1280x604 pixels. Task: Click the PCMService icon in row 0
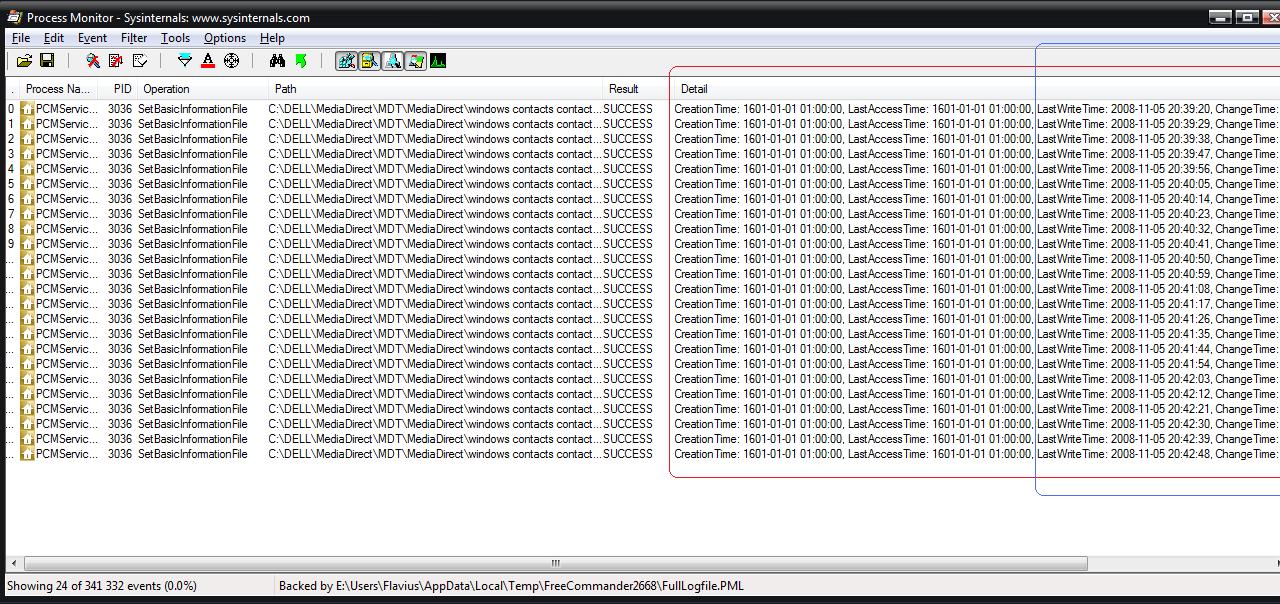(x=28, y=109)
